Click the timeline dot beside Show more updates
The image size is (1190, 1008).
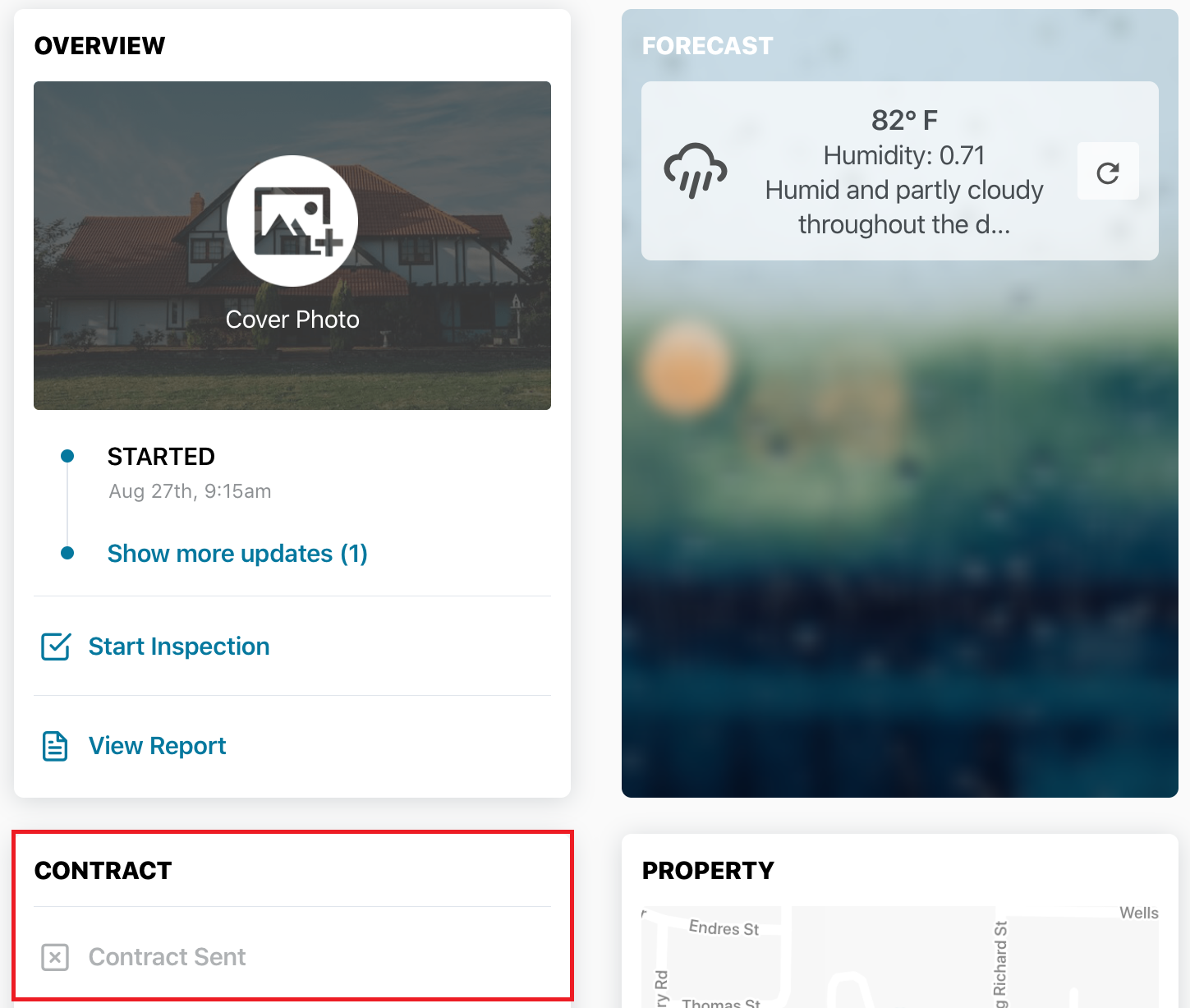(x=68, y=554)
